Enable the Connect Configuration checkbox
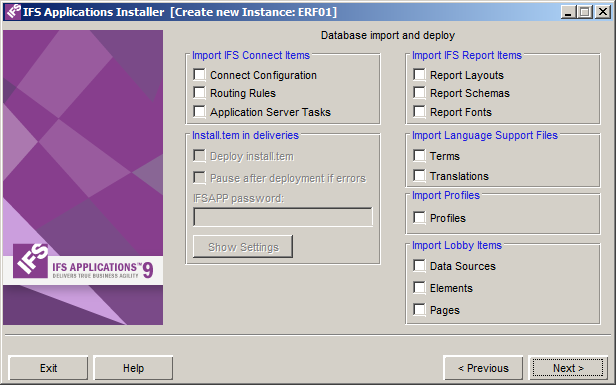Image resolution: width=616 pixels, height=385 pixels. point(200,75)
